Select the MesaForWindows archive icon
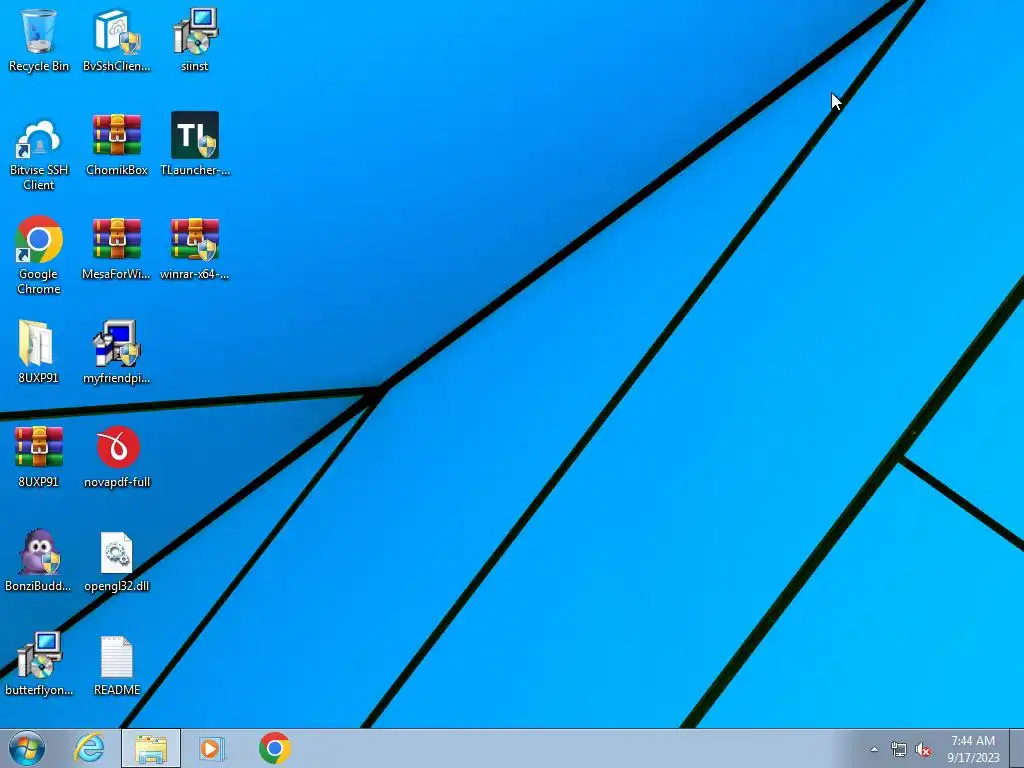The height and width of the screenshot is (768, 1024). [116, 248]
